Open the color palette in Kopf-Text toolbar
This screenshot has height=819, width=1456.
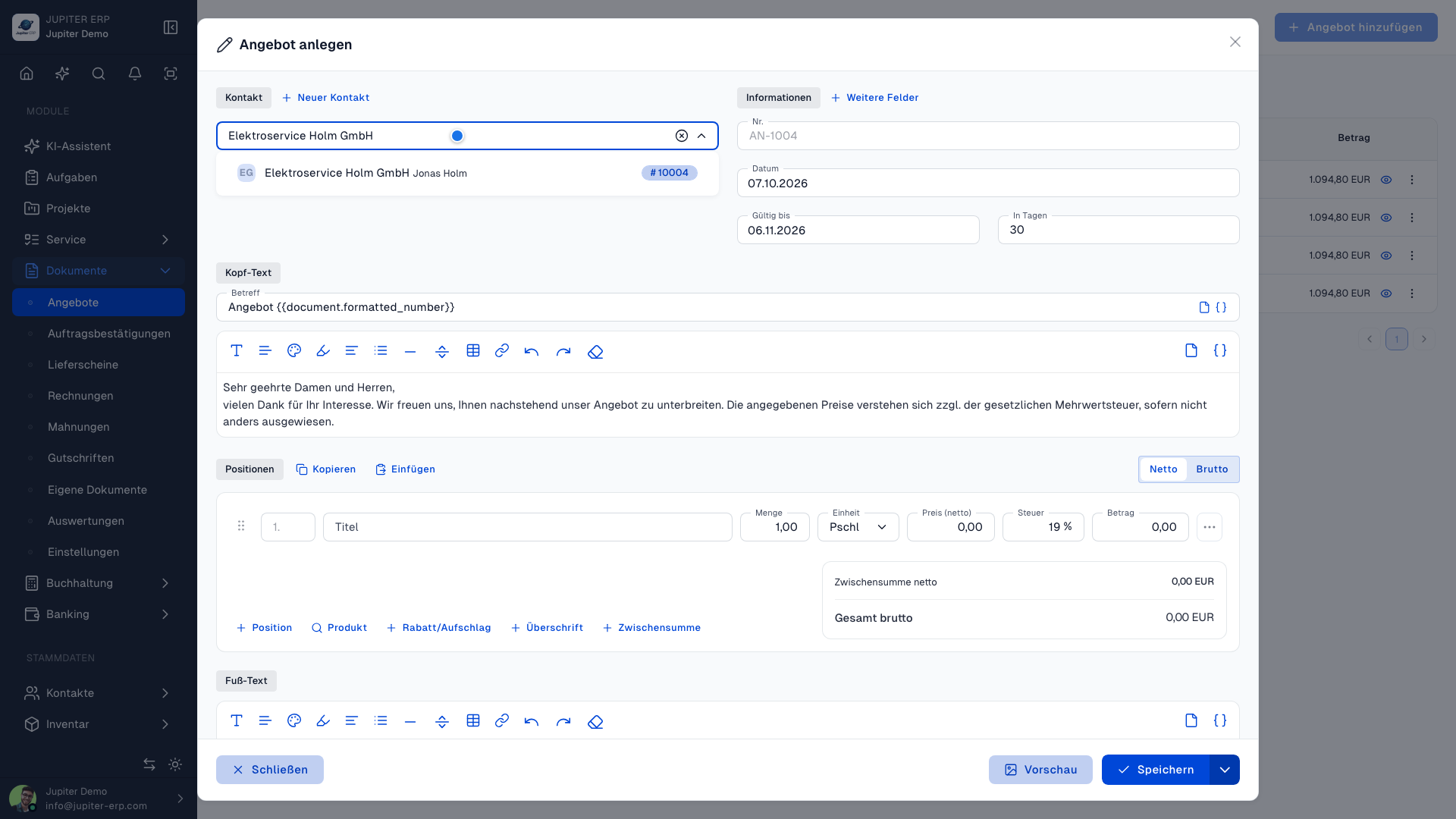point(294,350)
